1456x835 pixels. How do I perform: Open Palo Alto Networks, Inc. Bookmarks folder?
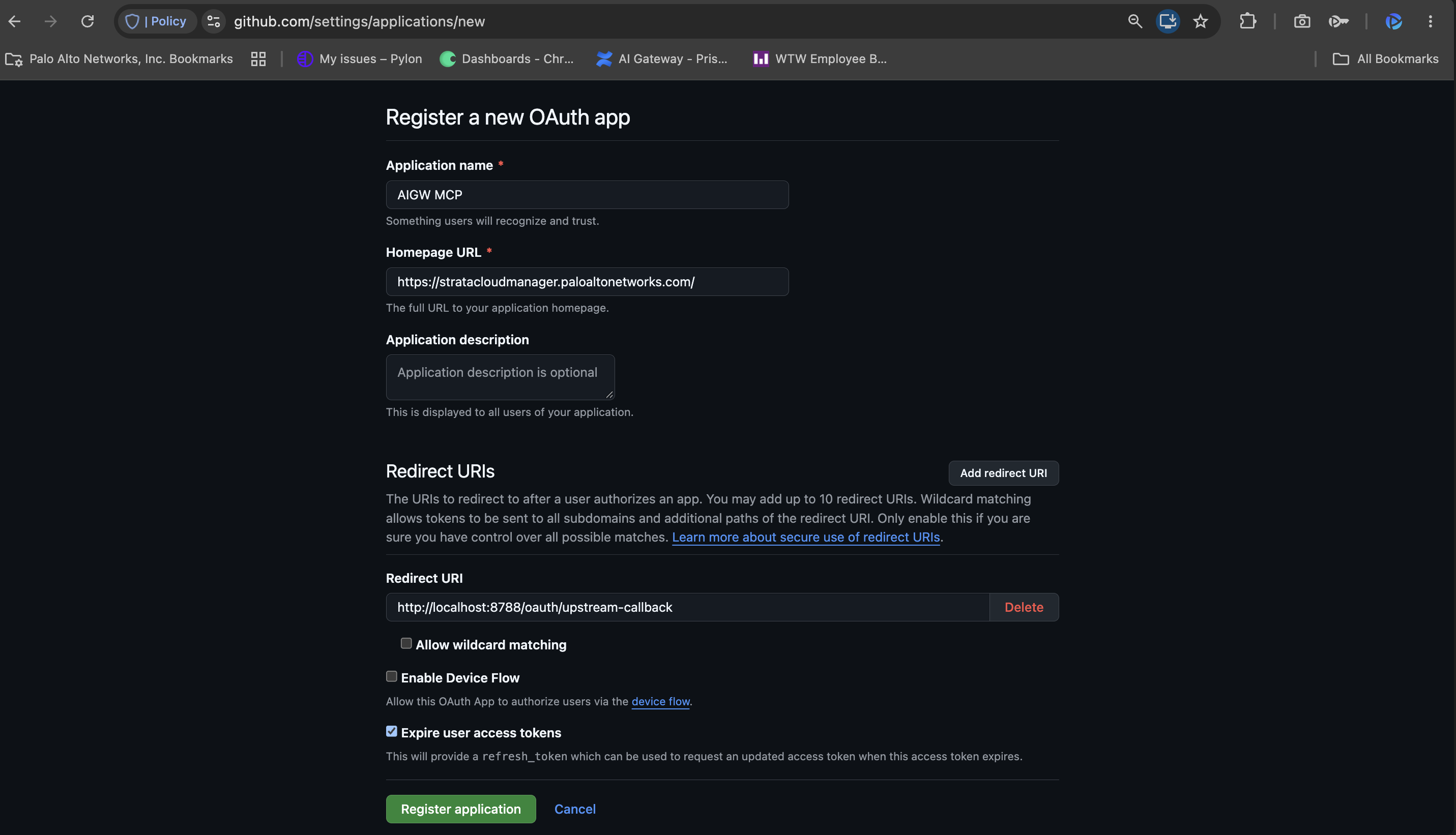pyautogui.click(x=120, y=58)
